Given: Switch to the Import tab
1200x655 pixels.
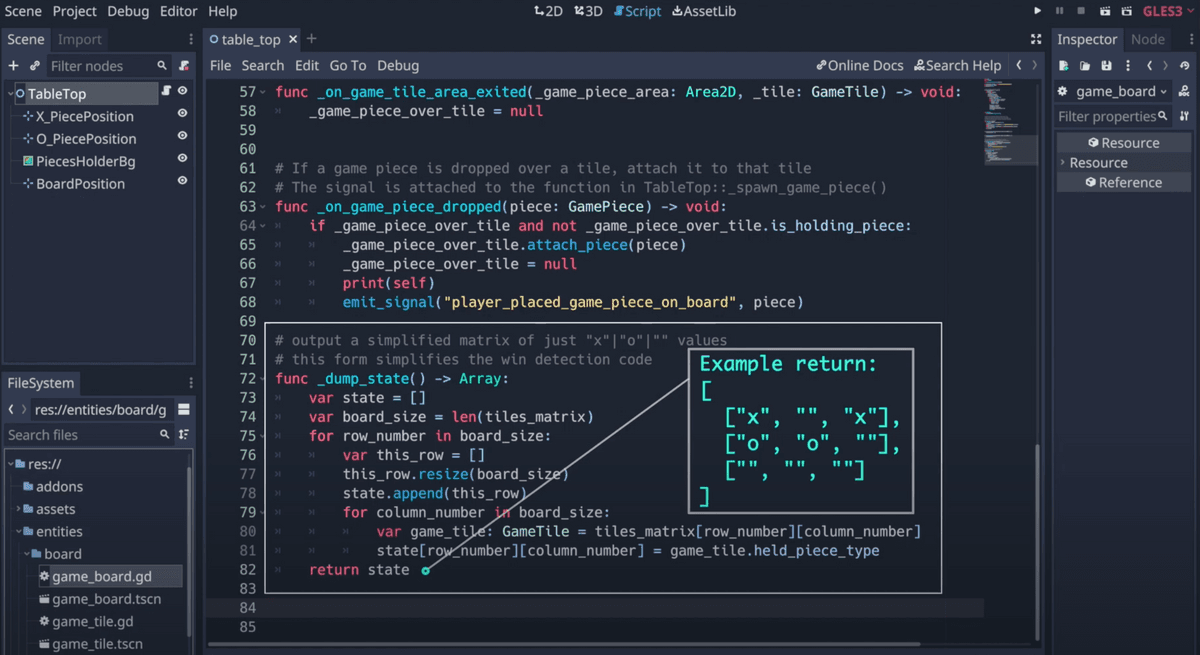Looking at the screenshot, I should coord(80,39).
